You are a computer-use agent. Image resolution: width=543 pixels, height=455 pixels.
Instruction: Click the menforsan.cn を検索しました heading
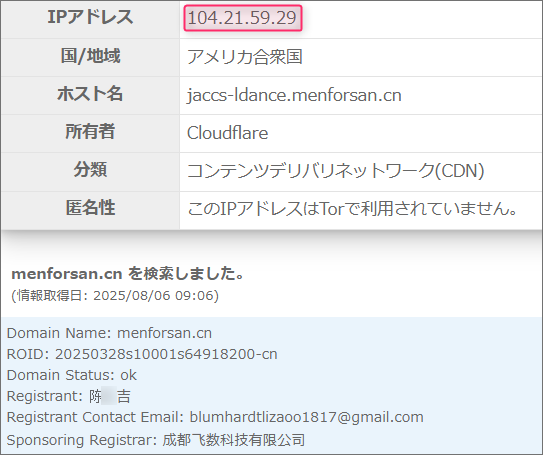tap(128, 274)
